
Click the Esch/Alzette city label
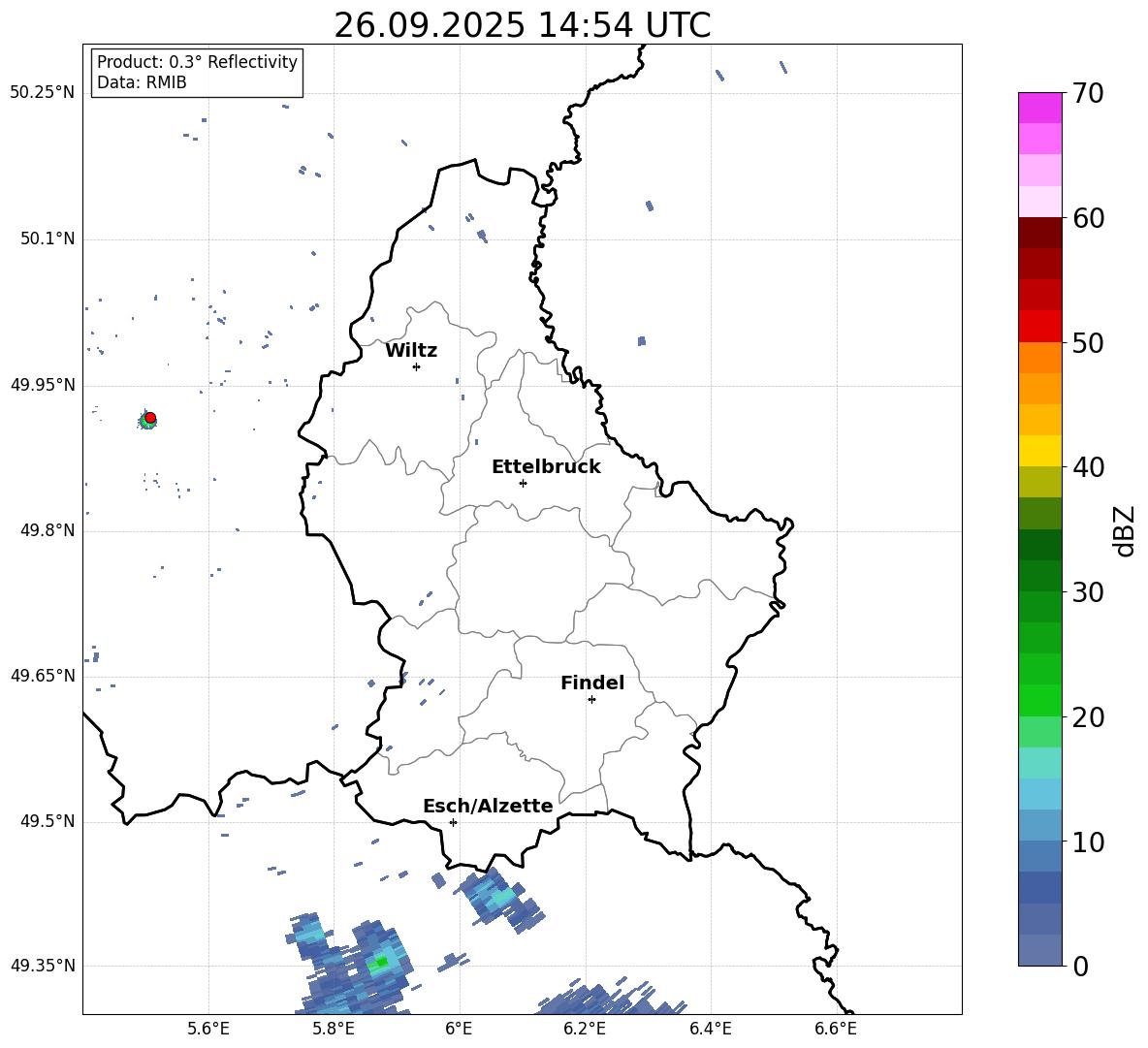[488, 805]
